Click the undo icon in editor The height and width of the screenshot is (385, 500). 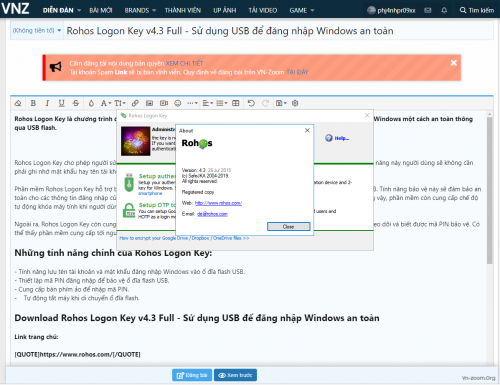tap(251, 103)
